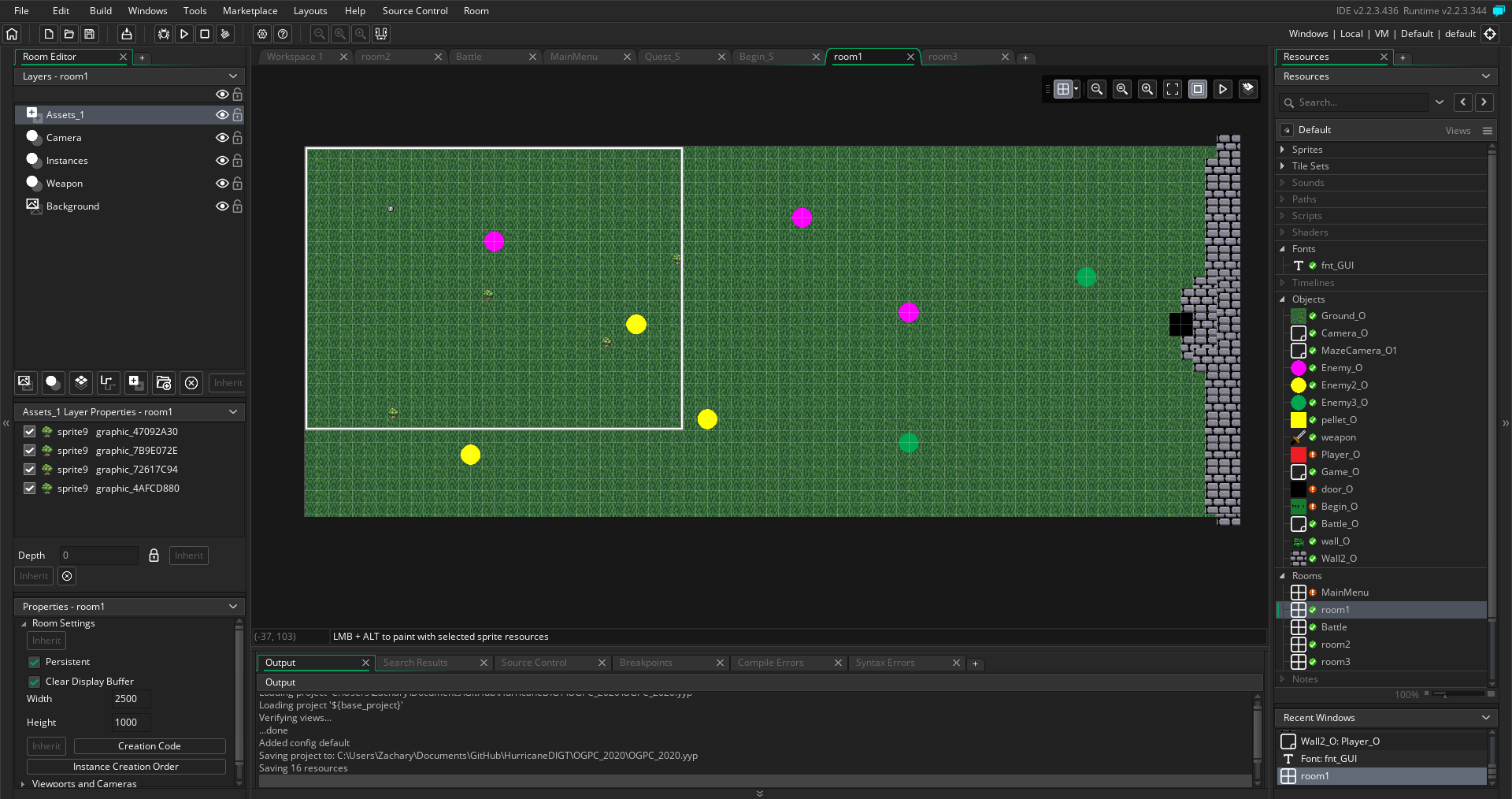Screen dimensions: 1512x799
Task: Click the delete layer icon
Action: click(x=191, y=383)
